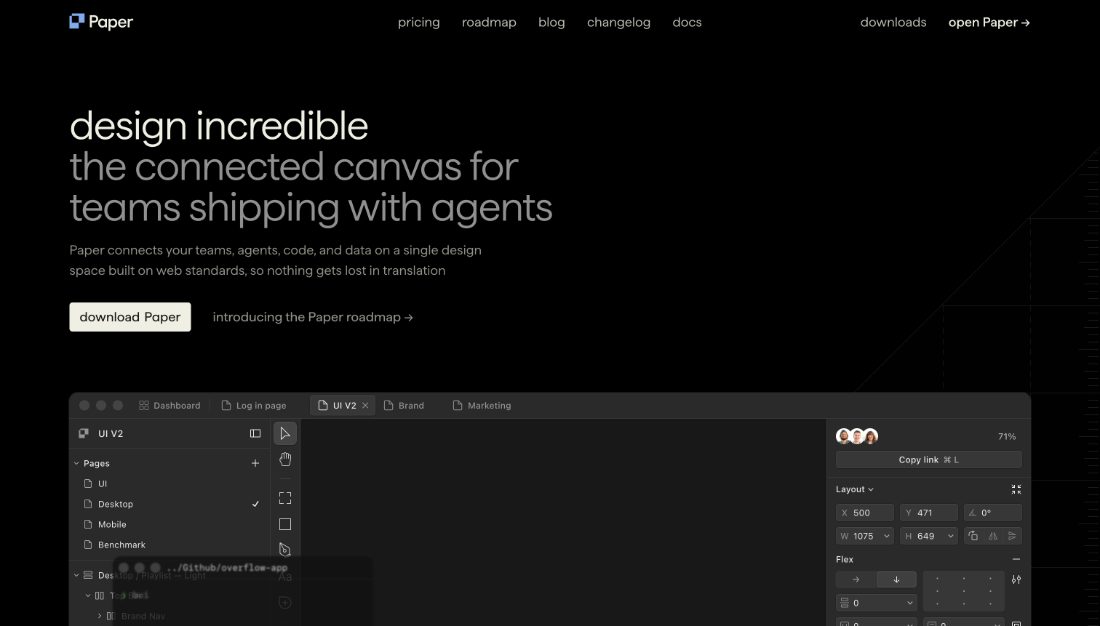Set flex direction to horizontal arrow
The width and height of the screenshot is (1100, 626).
[x=856, y=580]
